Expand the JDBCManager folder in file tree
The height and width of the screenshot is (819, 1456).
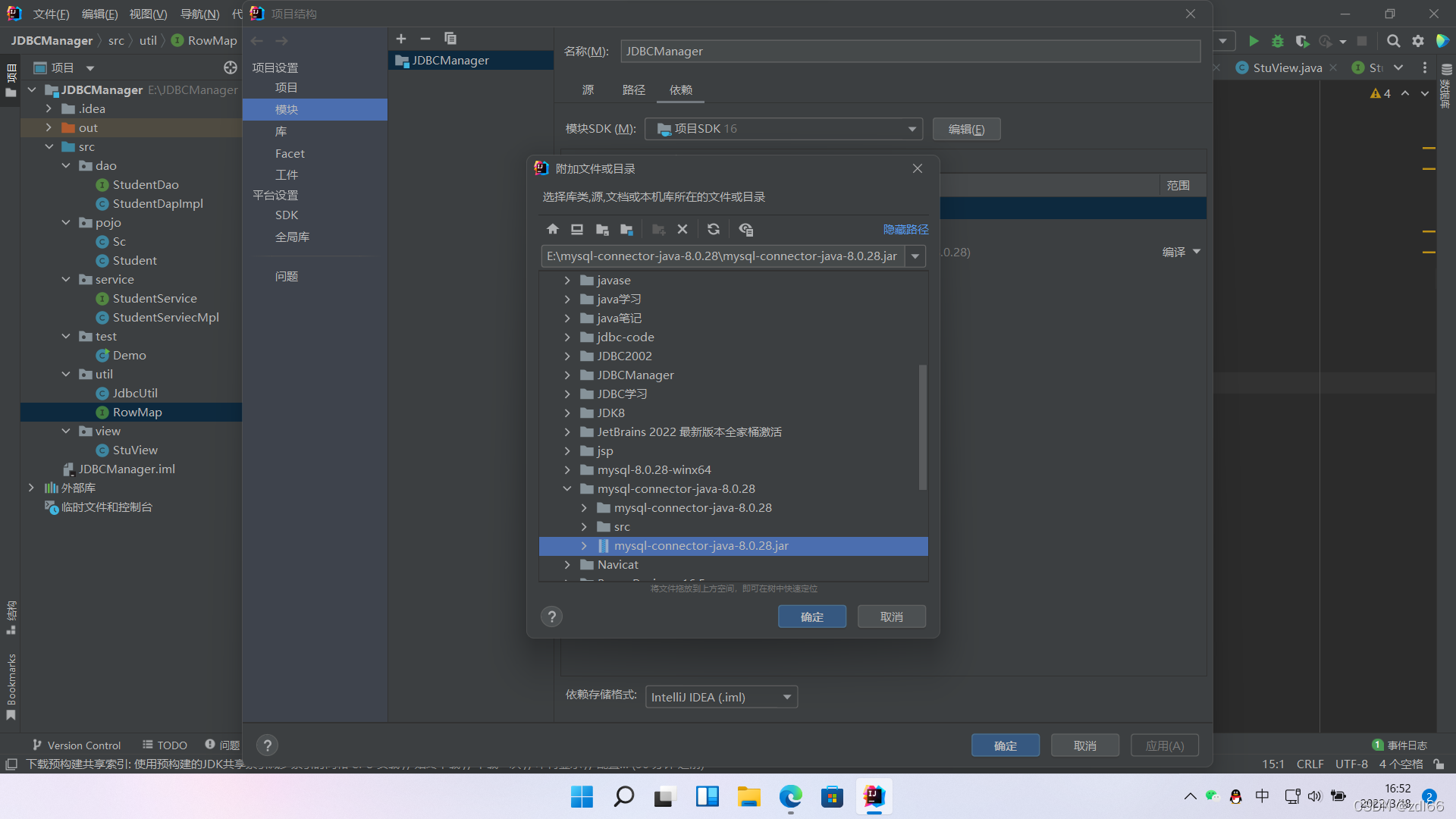coord(567,375)
